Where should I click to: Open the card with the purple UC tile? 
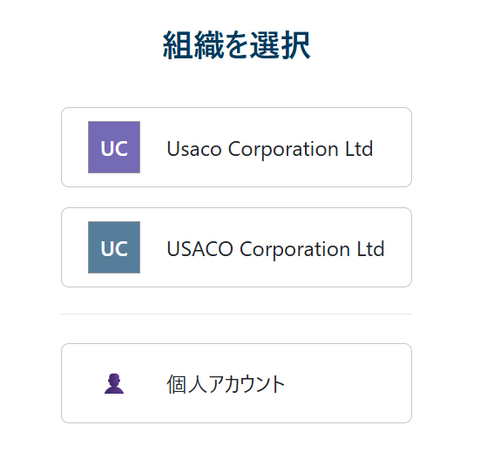click(x=236, y=147)
